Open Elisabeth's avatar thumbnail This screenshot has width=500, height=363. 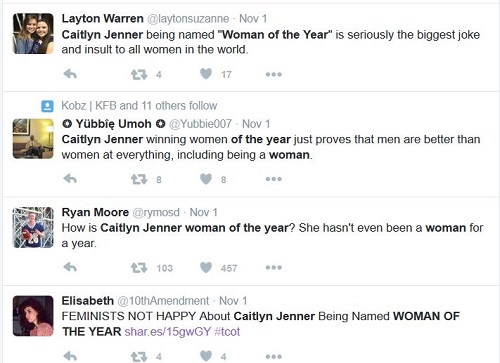33,316
